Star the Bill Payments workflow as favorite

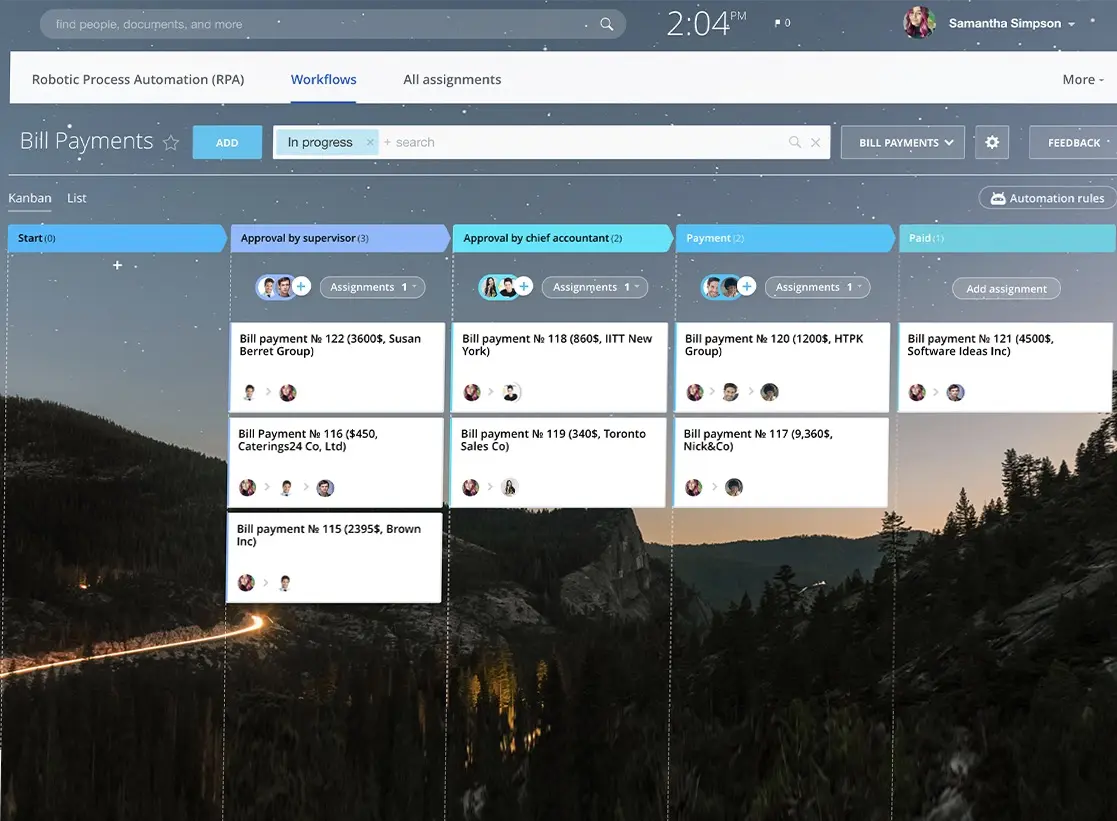[171, 143]
